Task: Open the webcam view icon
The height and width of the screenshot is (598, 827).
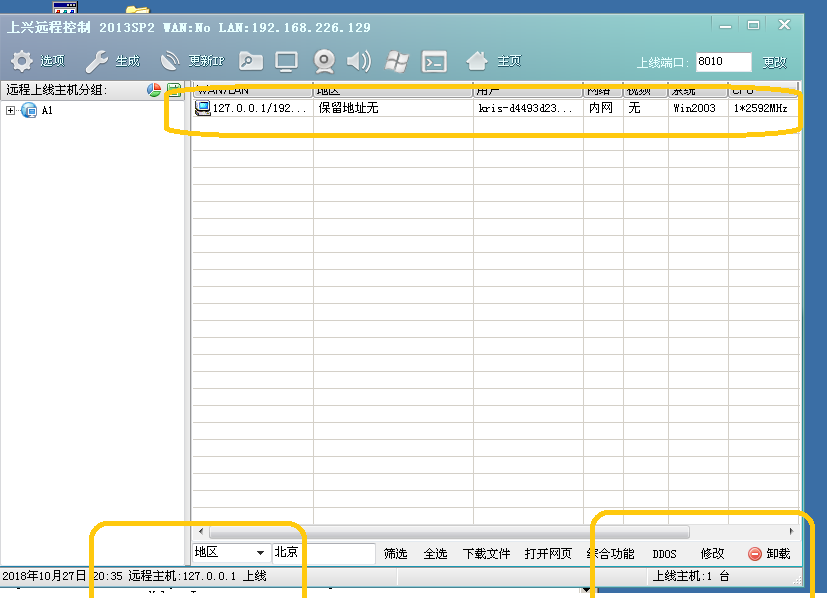Action: point(324,62)
